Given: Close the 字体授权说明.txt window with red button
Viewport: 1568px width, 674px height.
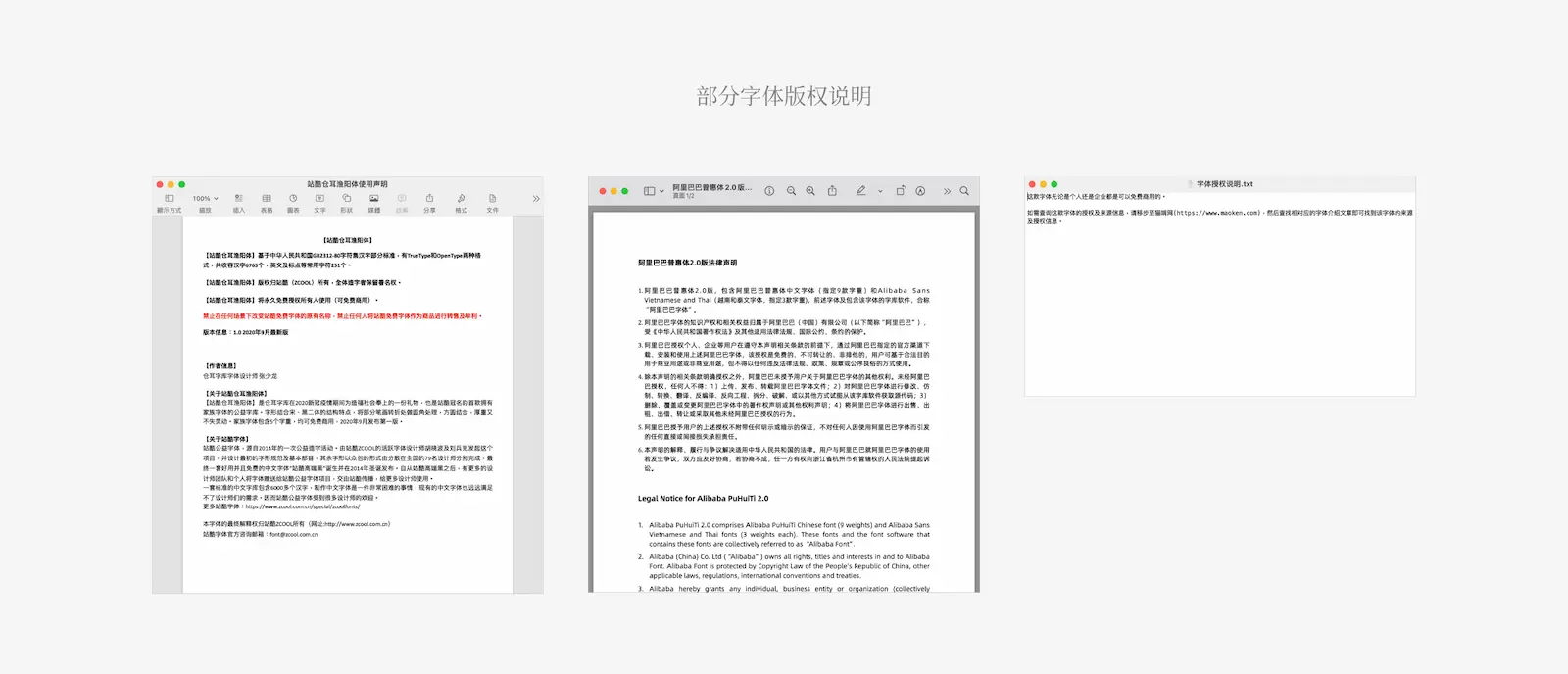Looking at the screenshot, I should 1031,184.
